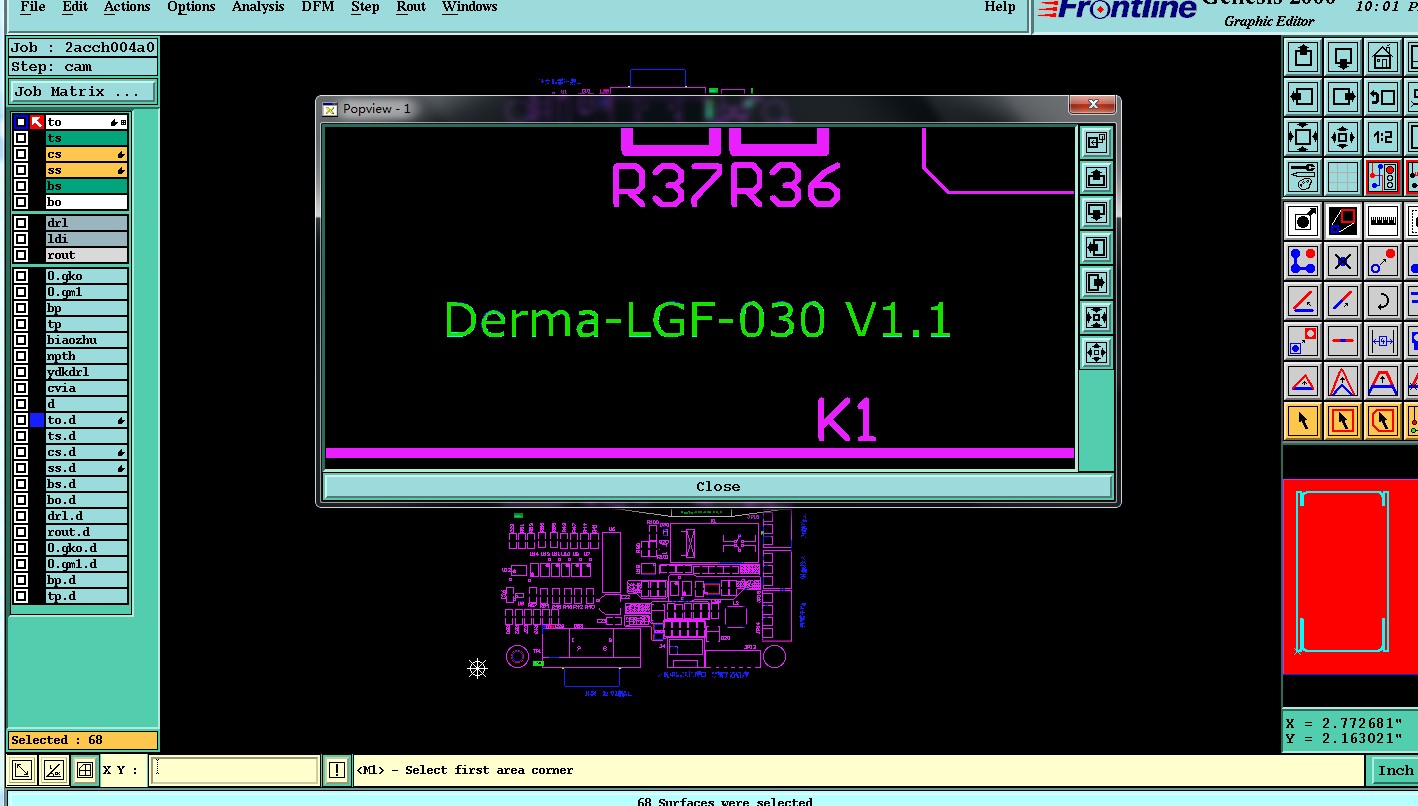Click the Home view house icon
The width and height of the screenshot is (1418, 806).
tap(1383, 57)
